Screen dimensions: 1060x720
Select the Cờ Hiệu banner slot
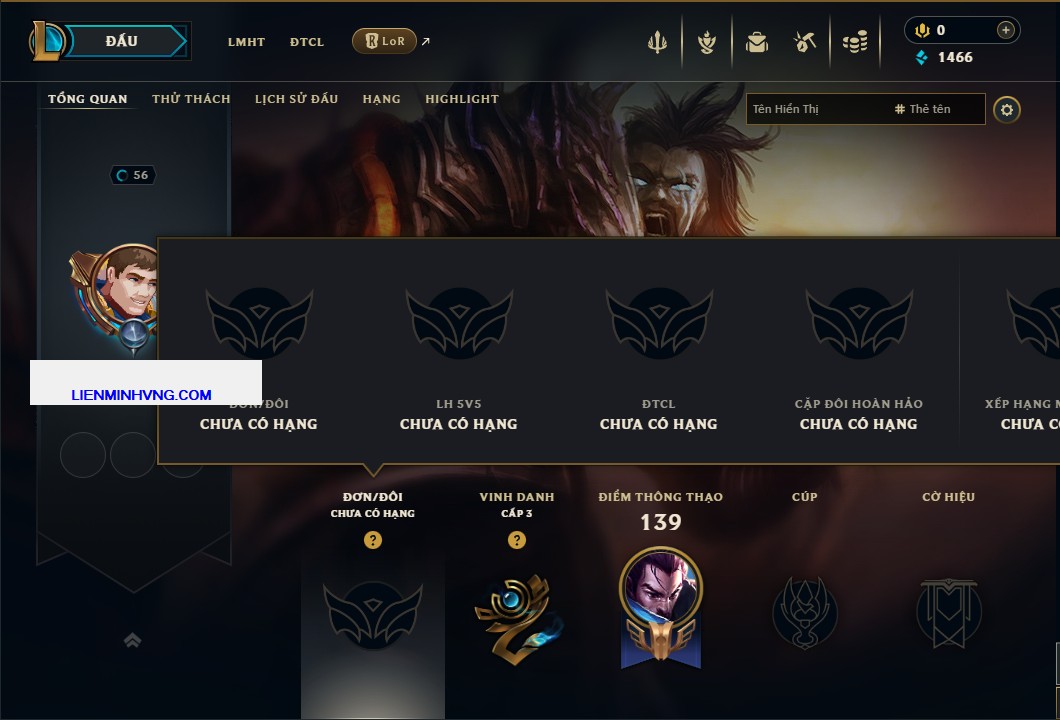click(x=948, y=613)
